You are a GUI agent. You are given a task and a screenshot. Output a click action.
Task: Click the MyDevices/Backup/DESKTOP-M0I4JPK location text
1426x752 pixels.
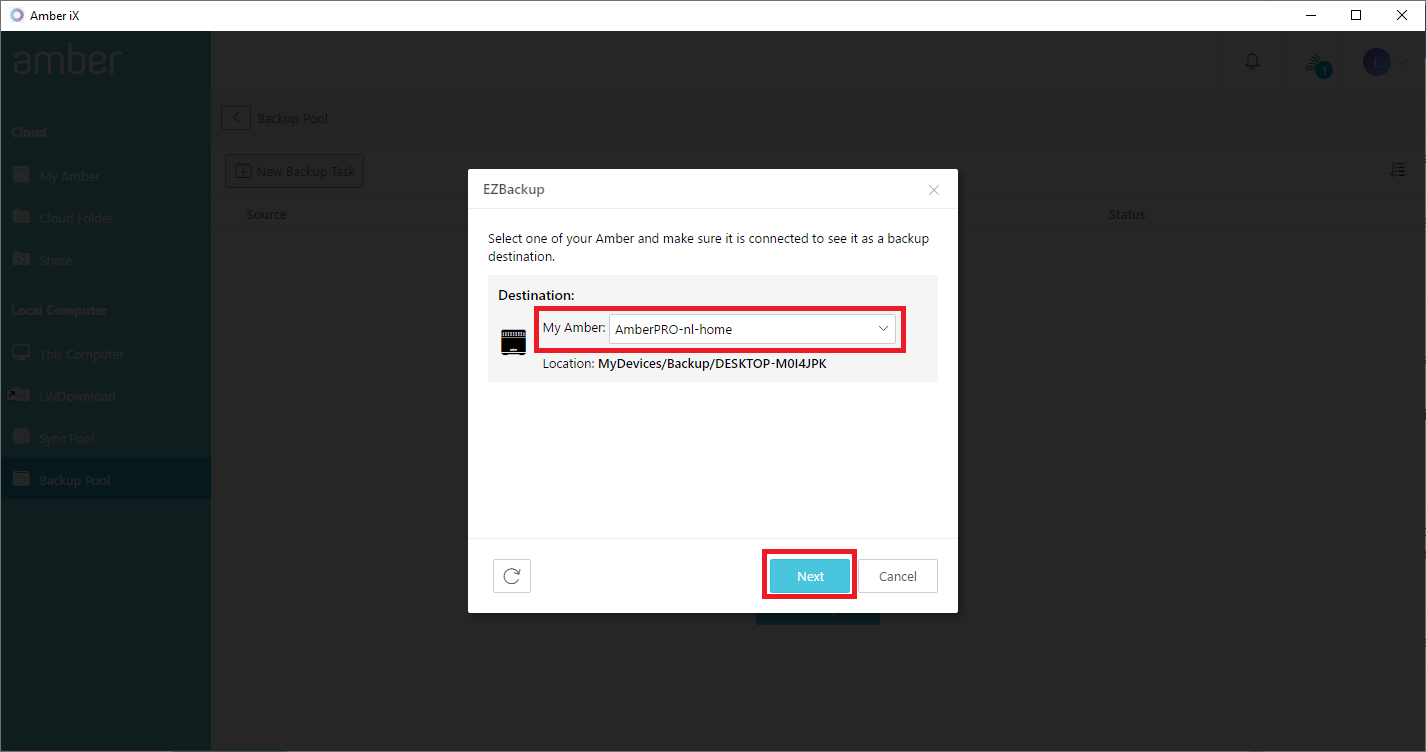pyautogui.click(x=712, y=364)
